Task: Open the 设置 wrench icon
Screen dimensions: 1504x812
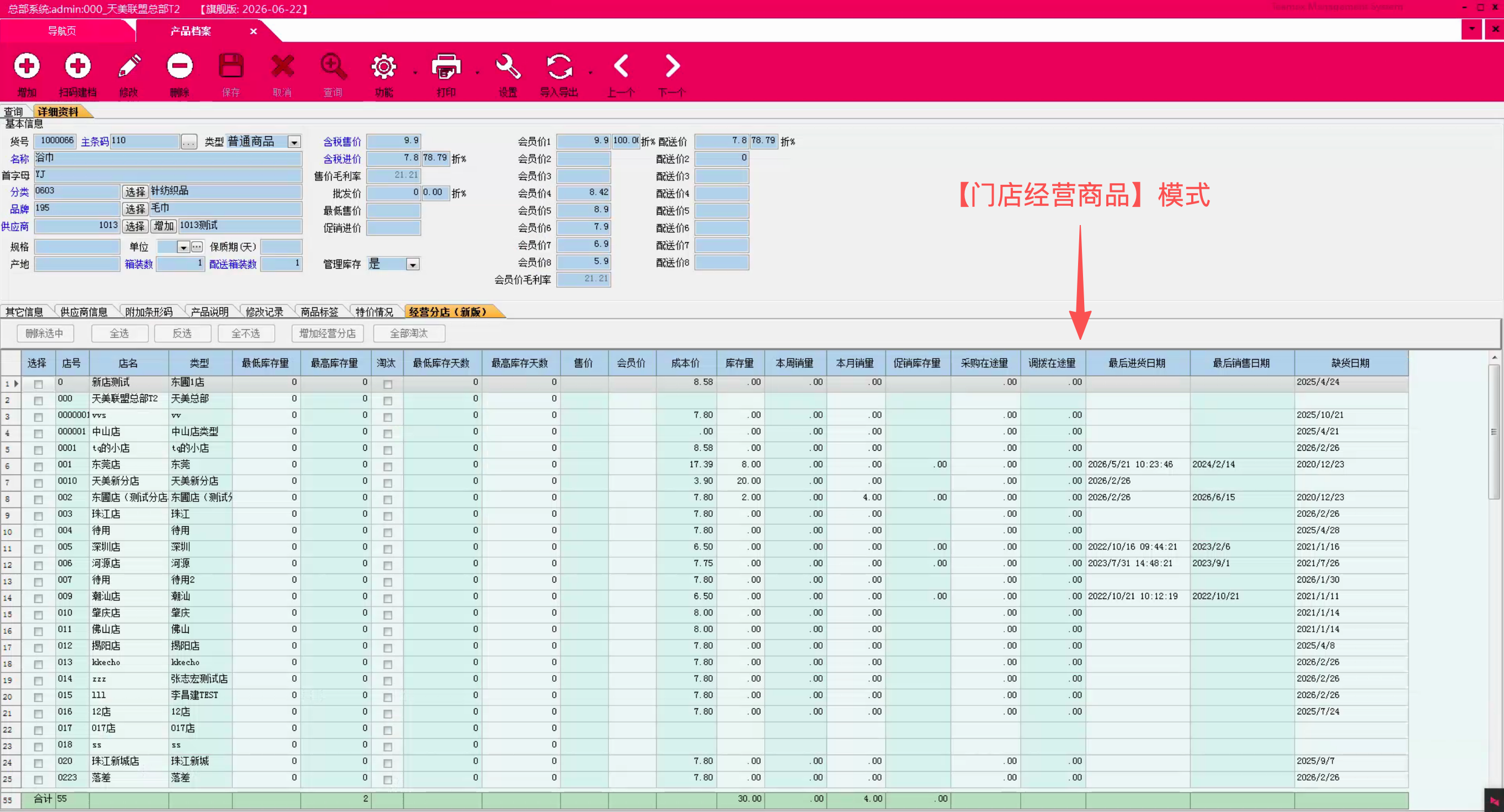Action: [x=508, y=66]
